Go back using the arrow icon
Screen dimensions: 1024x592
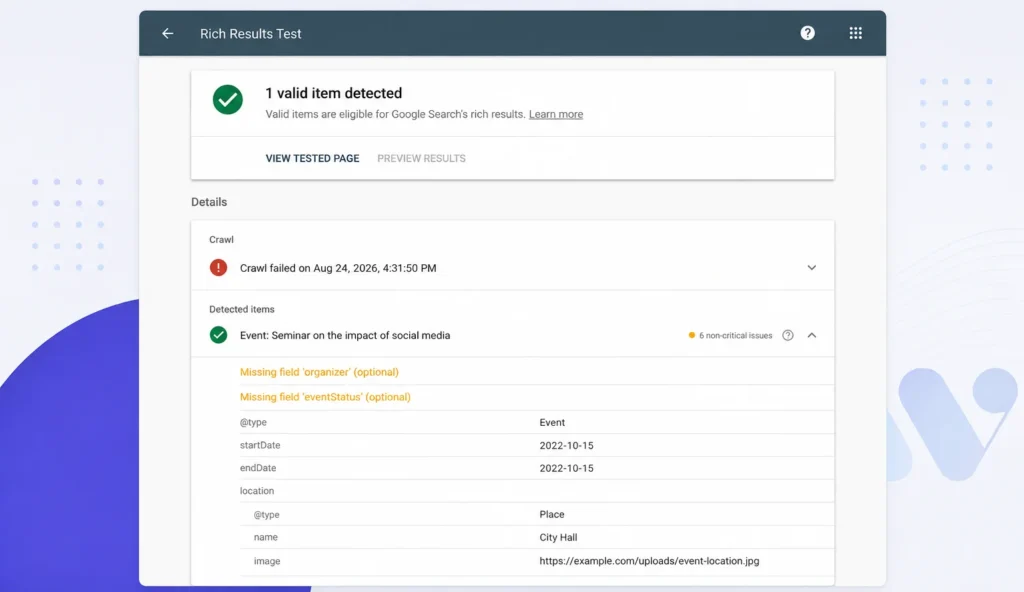(x=168, y=33)
